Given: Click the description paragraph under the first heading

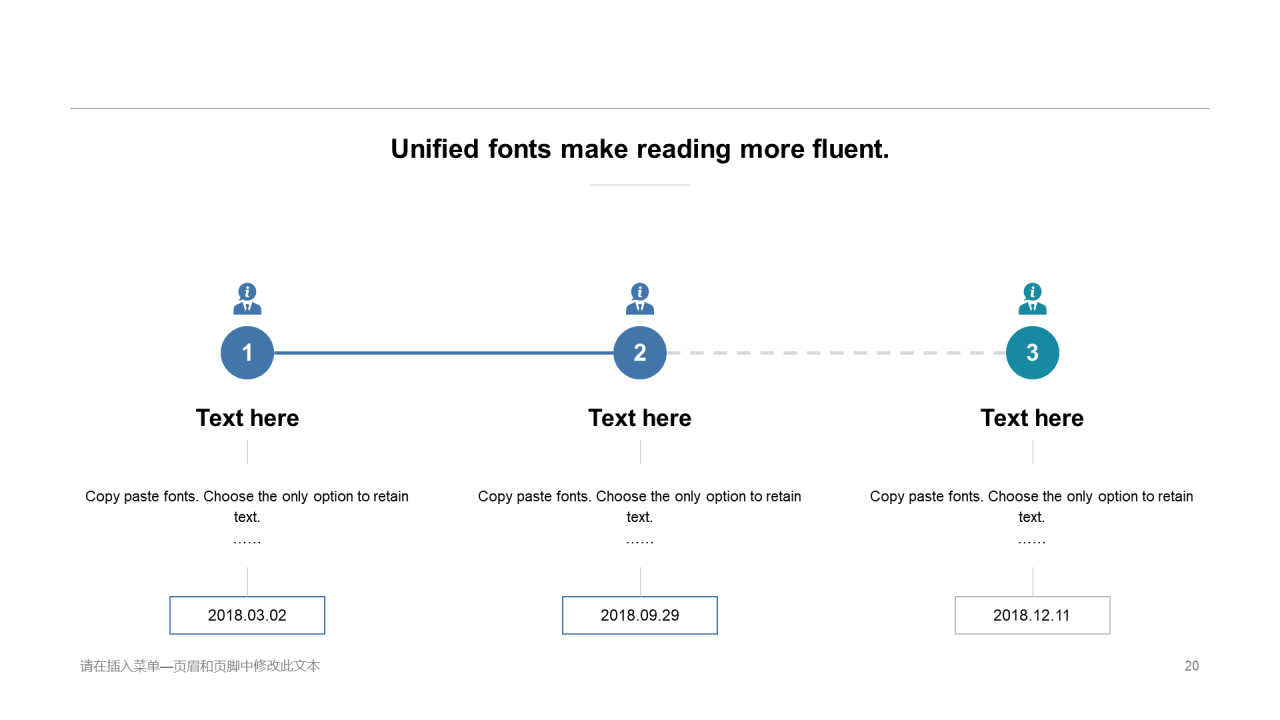Looking at the screenshot, I should coord(247,506).
